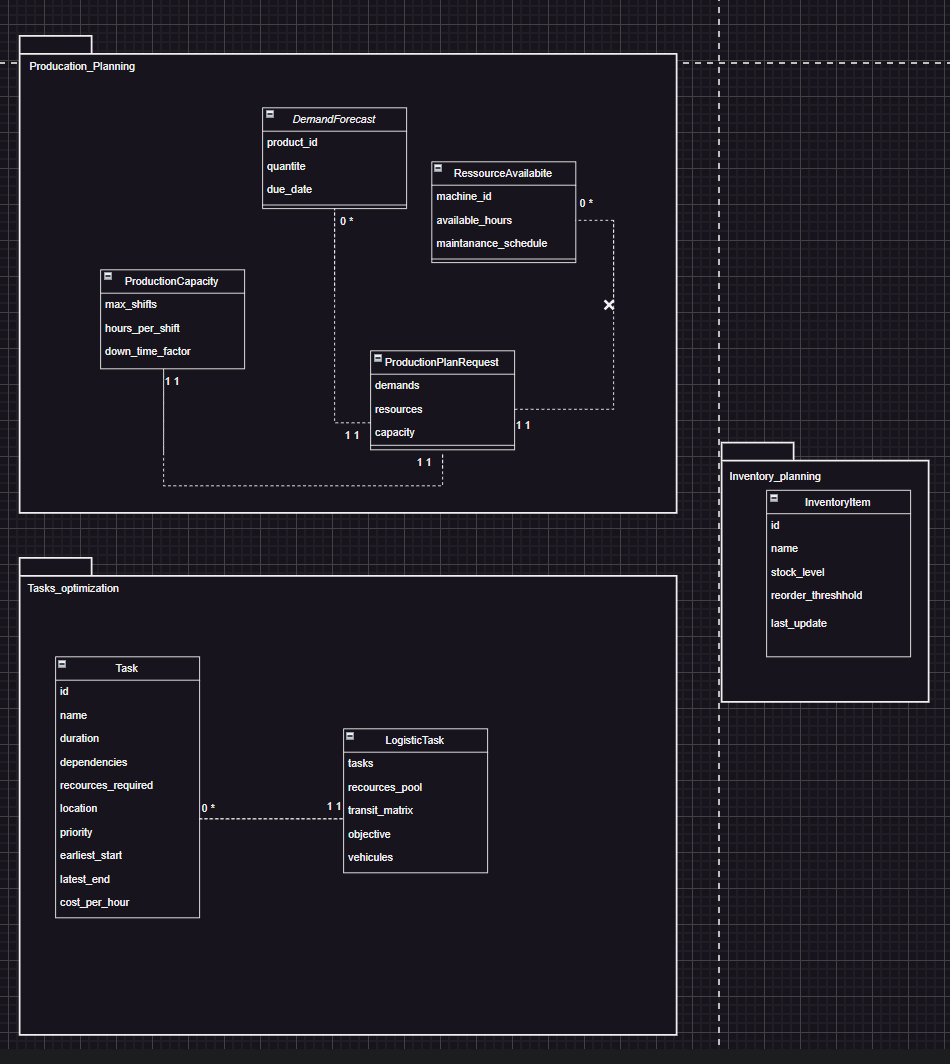Image resolution: width=950 pixels, height=1064 pixels.
Task: Collapse the LogisticTask class box
Action: click(350, 736)
